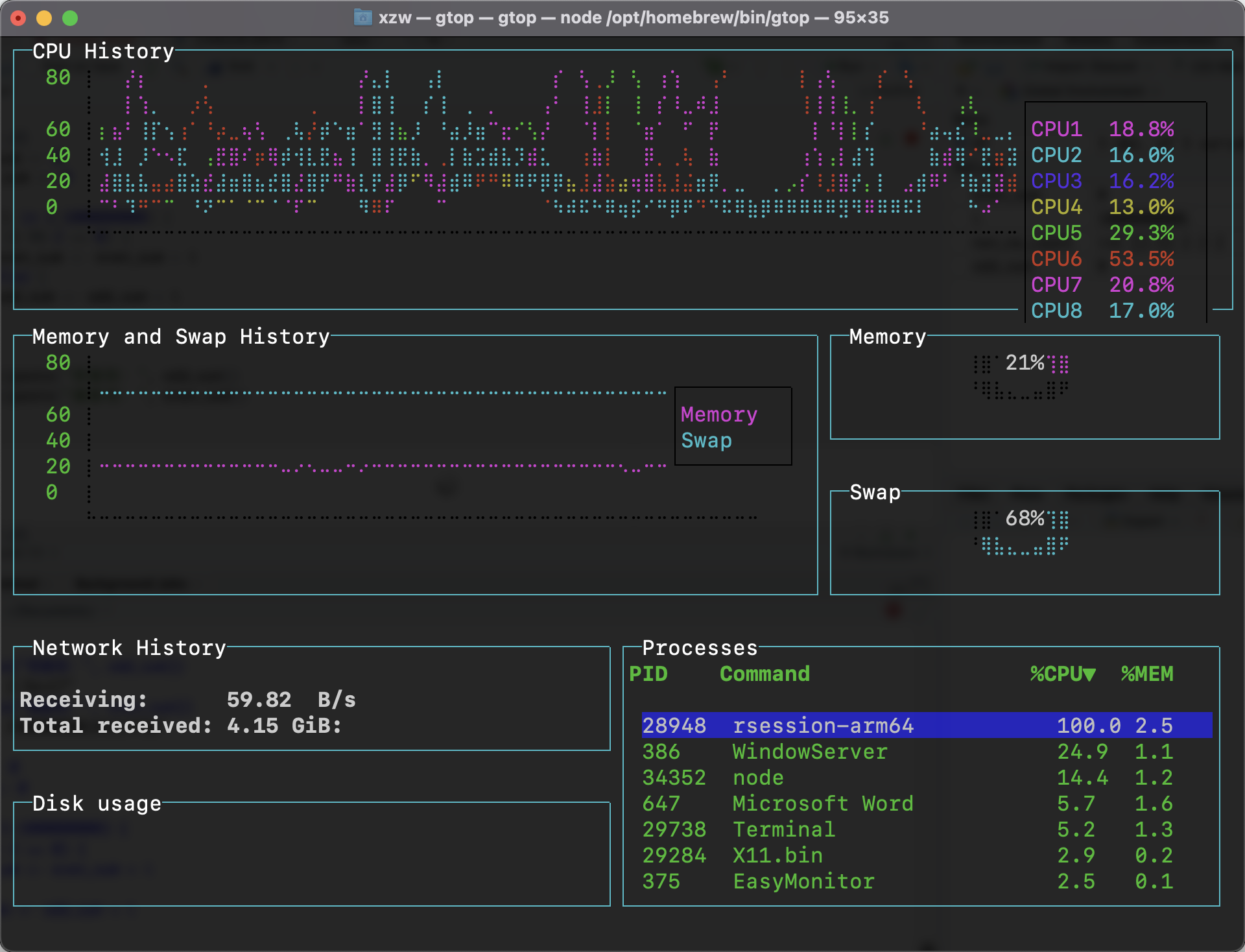The image size is (1245, 952).
Task: Click the 29.3% value for CPU5
Action: [x=1141, y=233]
